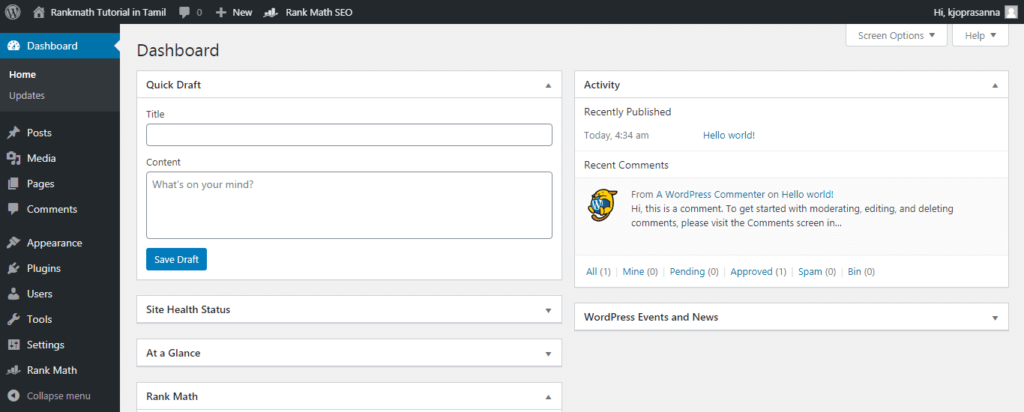Click the Pages icon in sidebar
1024x412 pixels.
[13, 183]
